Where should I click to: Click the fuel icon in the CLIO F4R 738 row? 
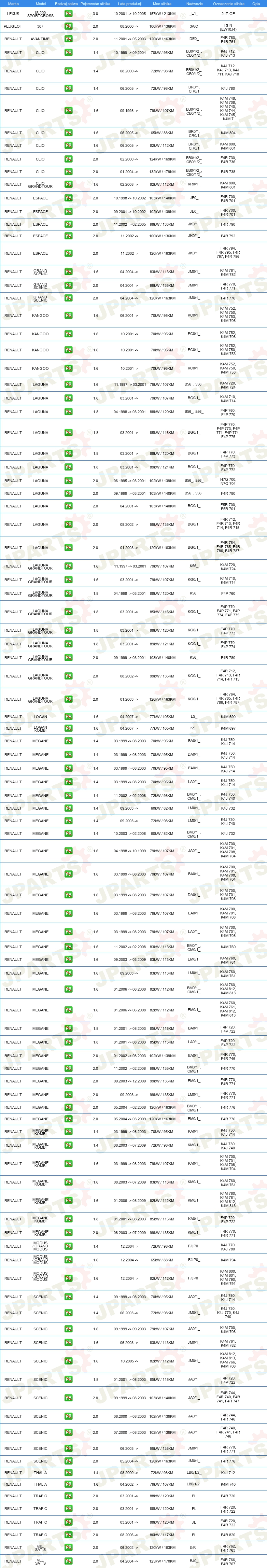(x=68, y=172)
